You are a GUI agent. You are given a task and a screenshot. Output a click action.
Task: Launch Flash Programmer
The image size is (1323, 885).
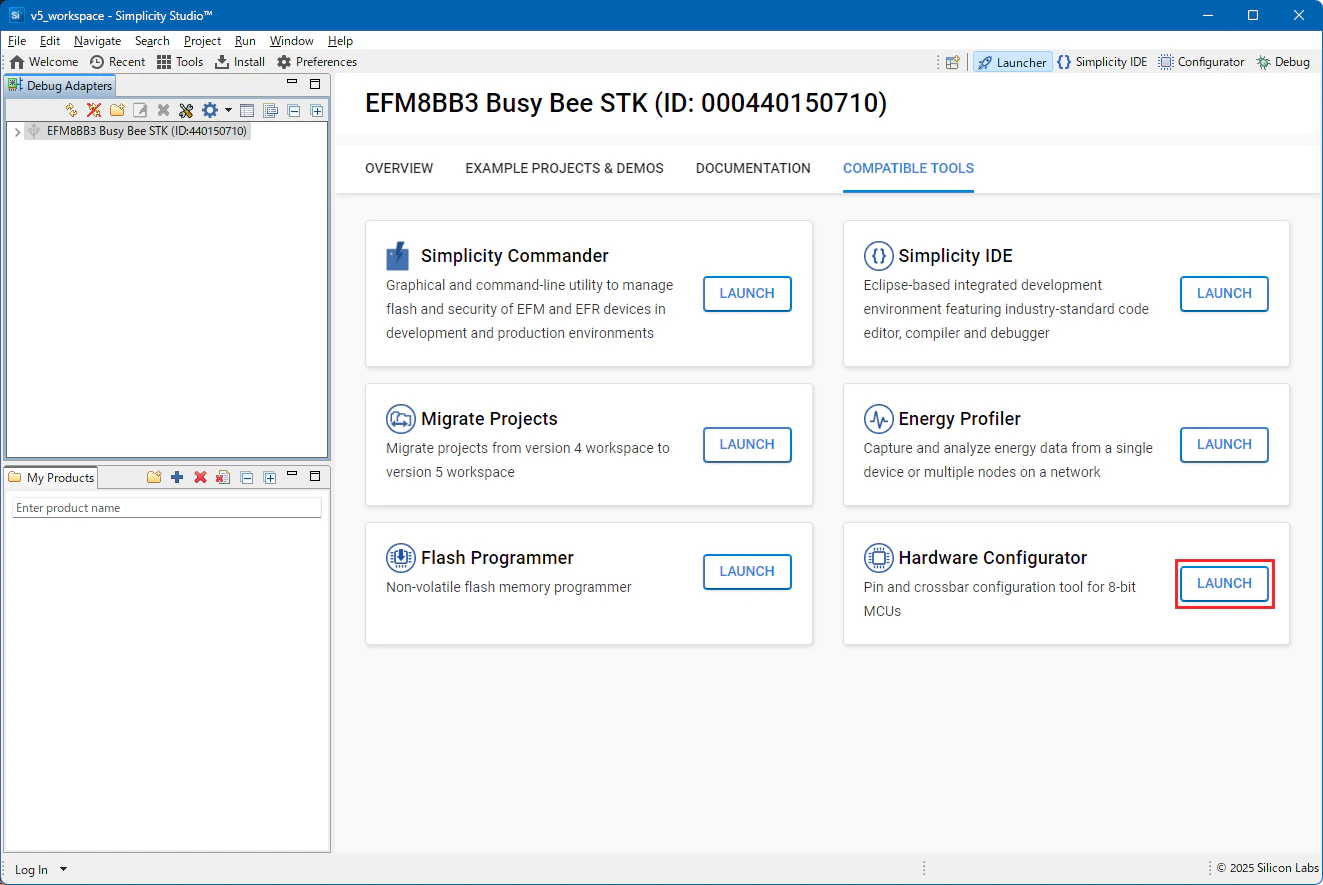click(747, 572)
